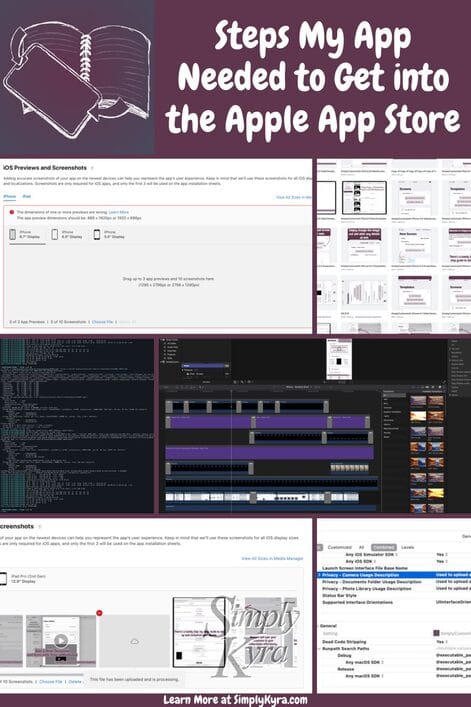This screenshot has width=471, height=707.
Task: Open View All Sizes in Media Manager
Action: click(272, 558)
